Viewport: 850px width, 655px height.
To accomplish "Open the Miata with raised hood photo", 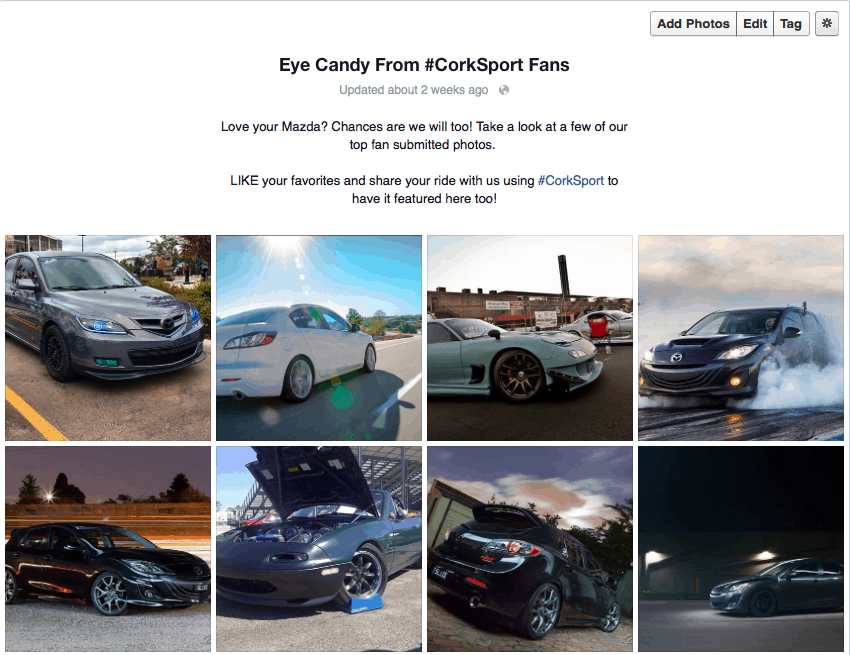I will 319,549.
